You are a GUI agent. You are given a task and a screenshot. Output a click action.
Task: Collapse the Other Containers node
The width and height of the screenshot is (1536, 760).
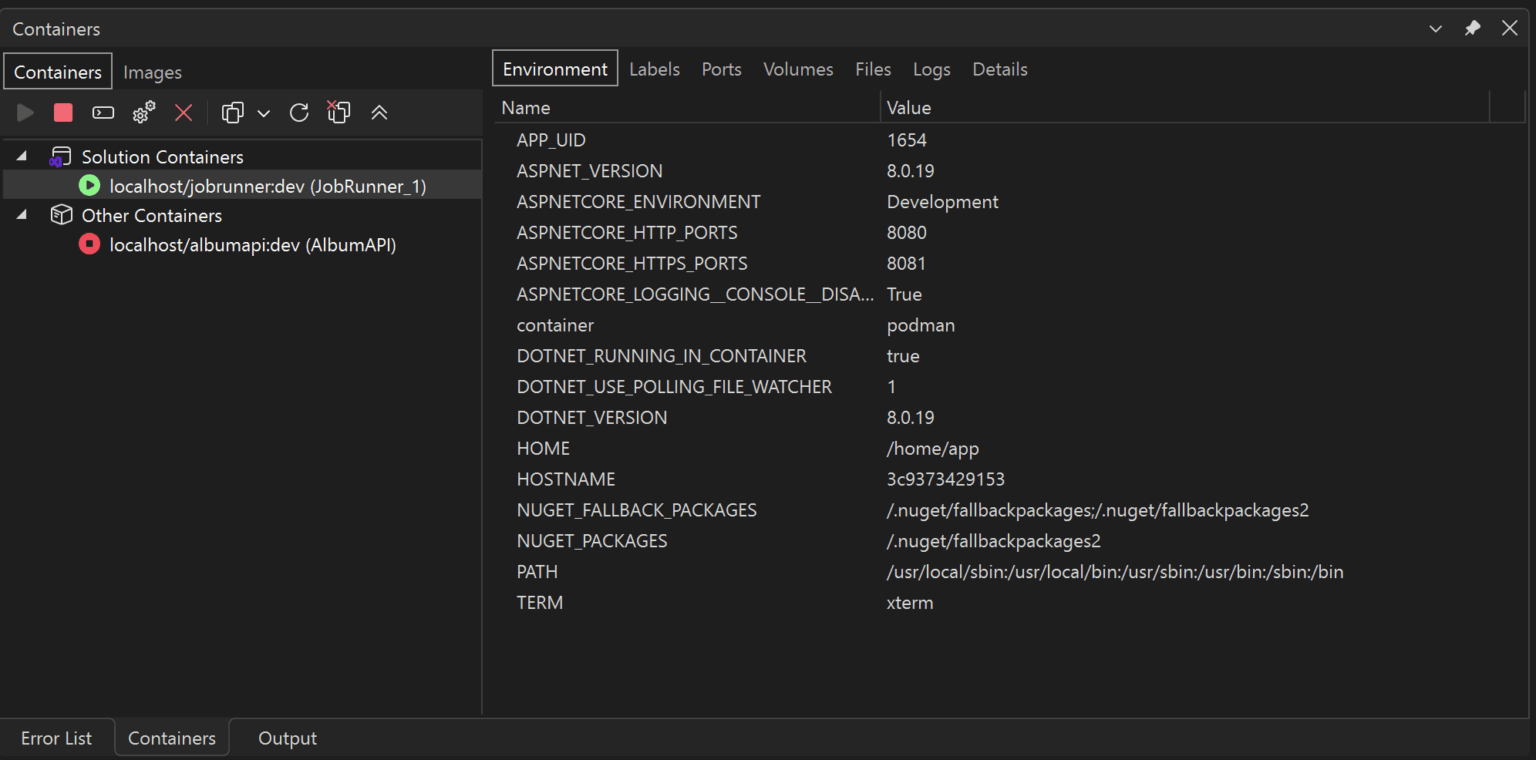[x=22, y=215]
